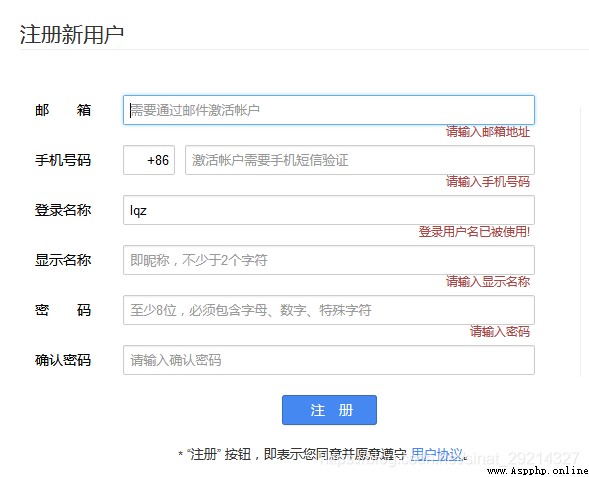Open the +86 country code selector

tap(149, 160)
